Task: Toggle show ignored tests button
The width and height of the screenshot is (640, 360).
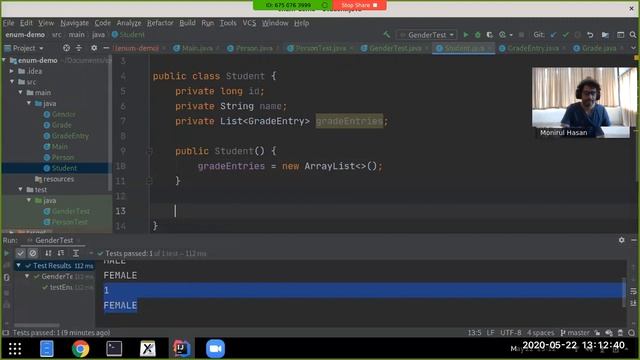Action: tap(33, 253)
